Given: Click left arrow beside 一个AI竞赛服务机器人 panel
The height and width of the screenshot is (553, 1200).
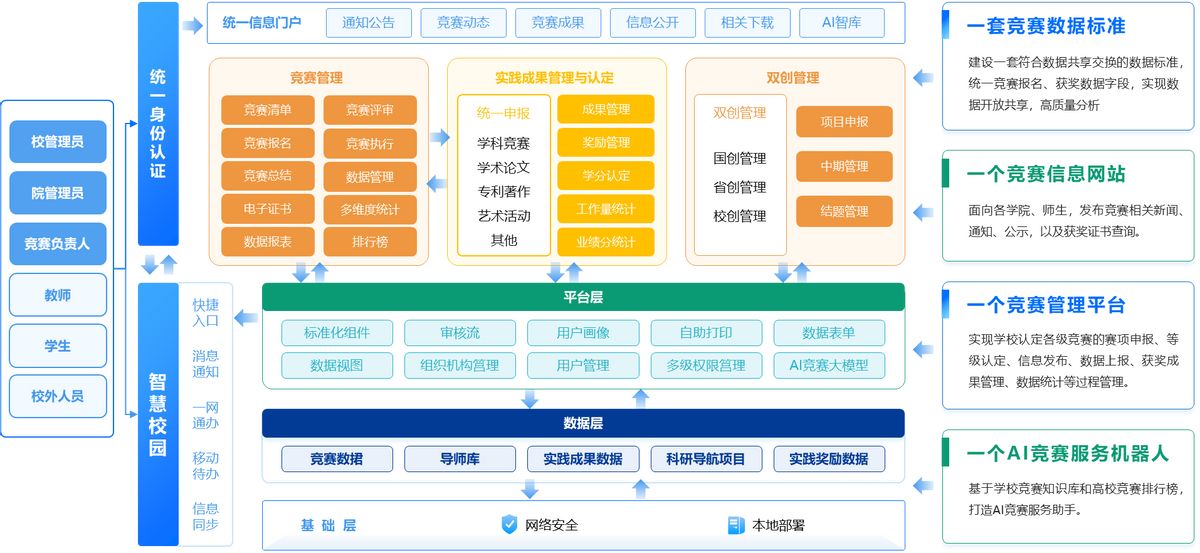Looking at the screenshot, I should click(923, 485).
